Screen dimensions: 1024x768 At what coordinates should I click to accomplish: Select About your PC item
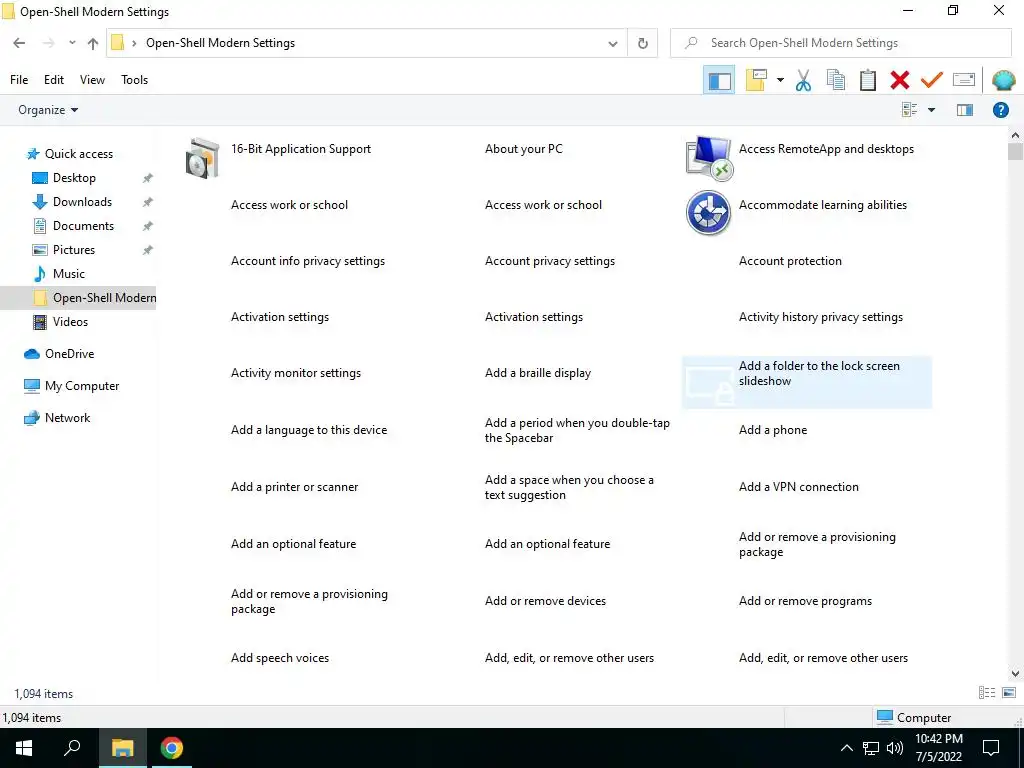point(523,149)
